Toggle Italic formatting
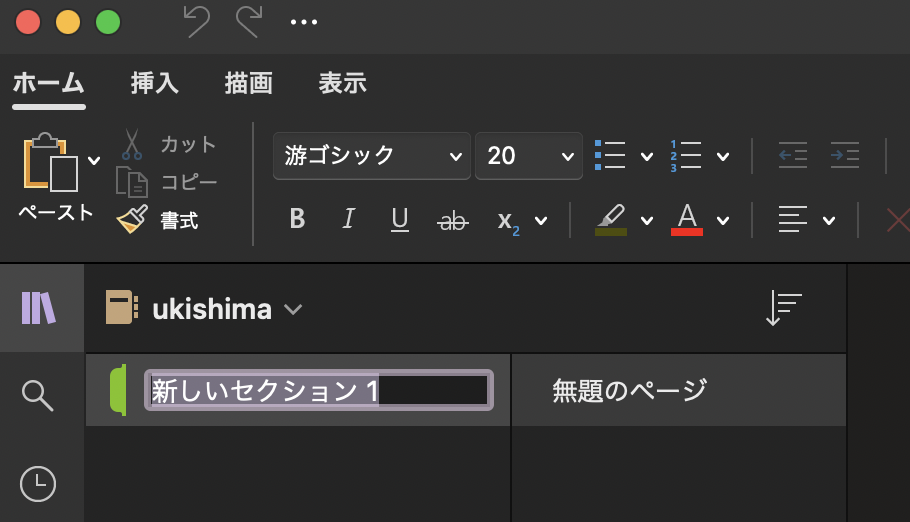 (348, 219)
